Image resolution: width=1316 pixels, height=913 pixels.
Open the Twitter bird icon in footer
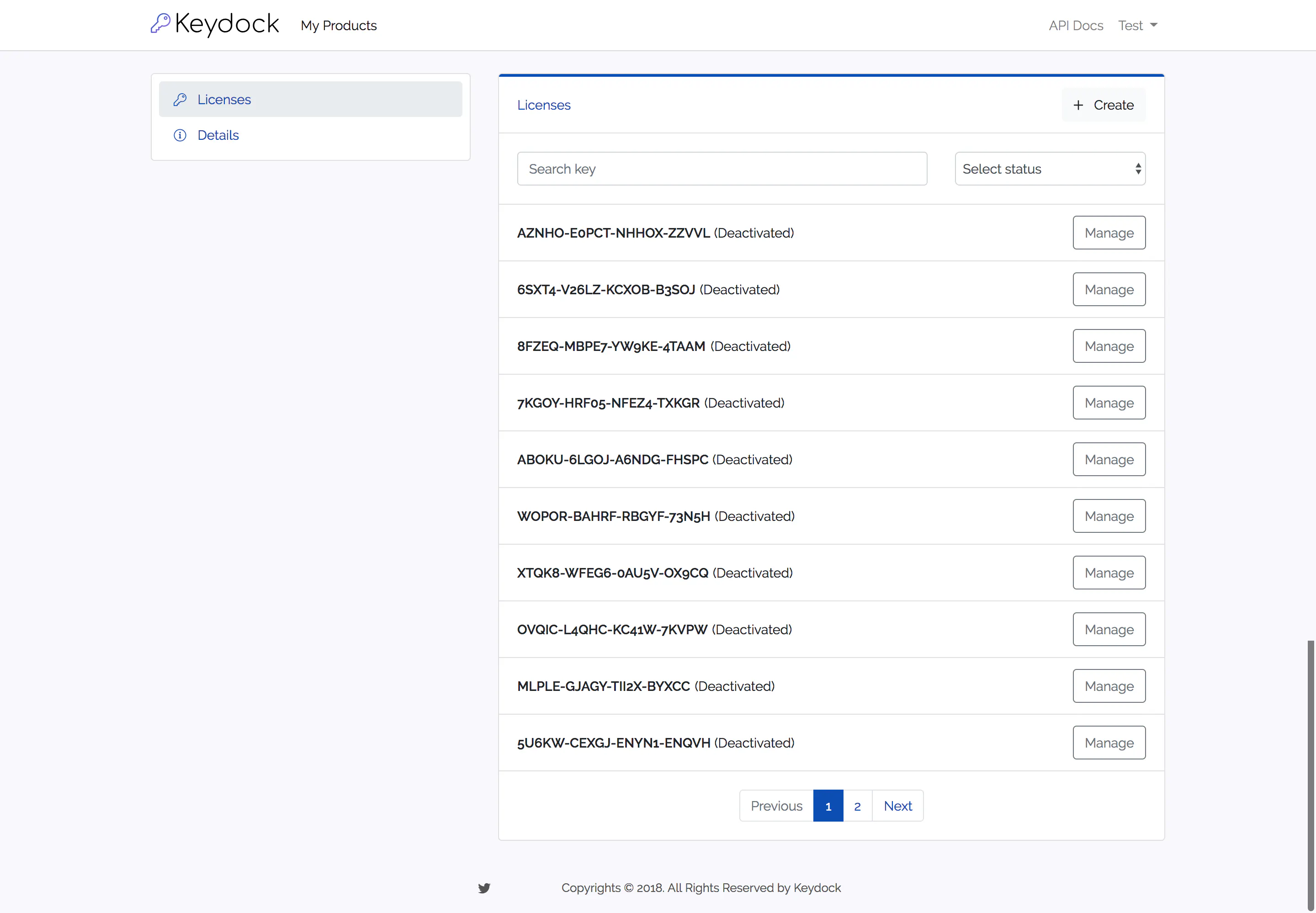tap(484, 888)
